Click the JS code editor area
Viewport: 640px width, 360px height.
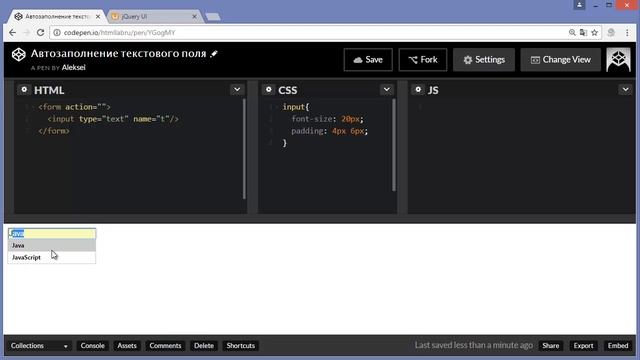click(x=521, y=155)
